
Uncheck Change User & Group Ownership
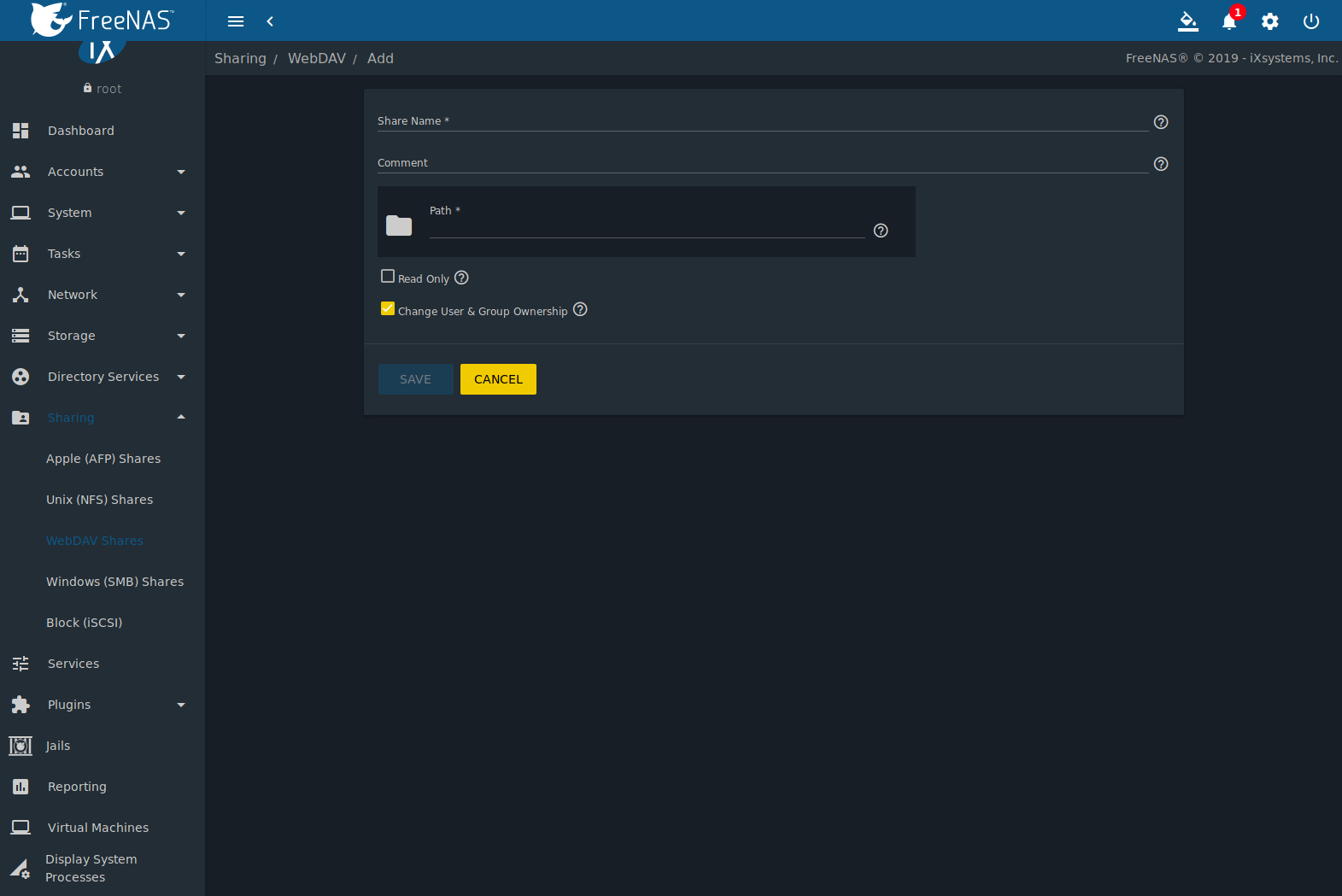388,308
